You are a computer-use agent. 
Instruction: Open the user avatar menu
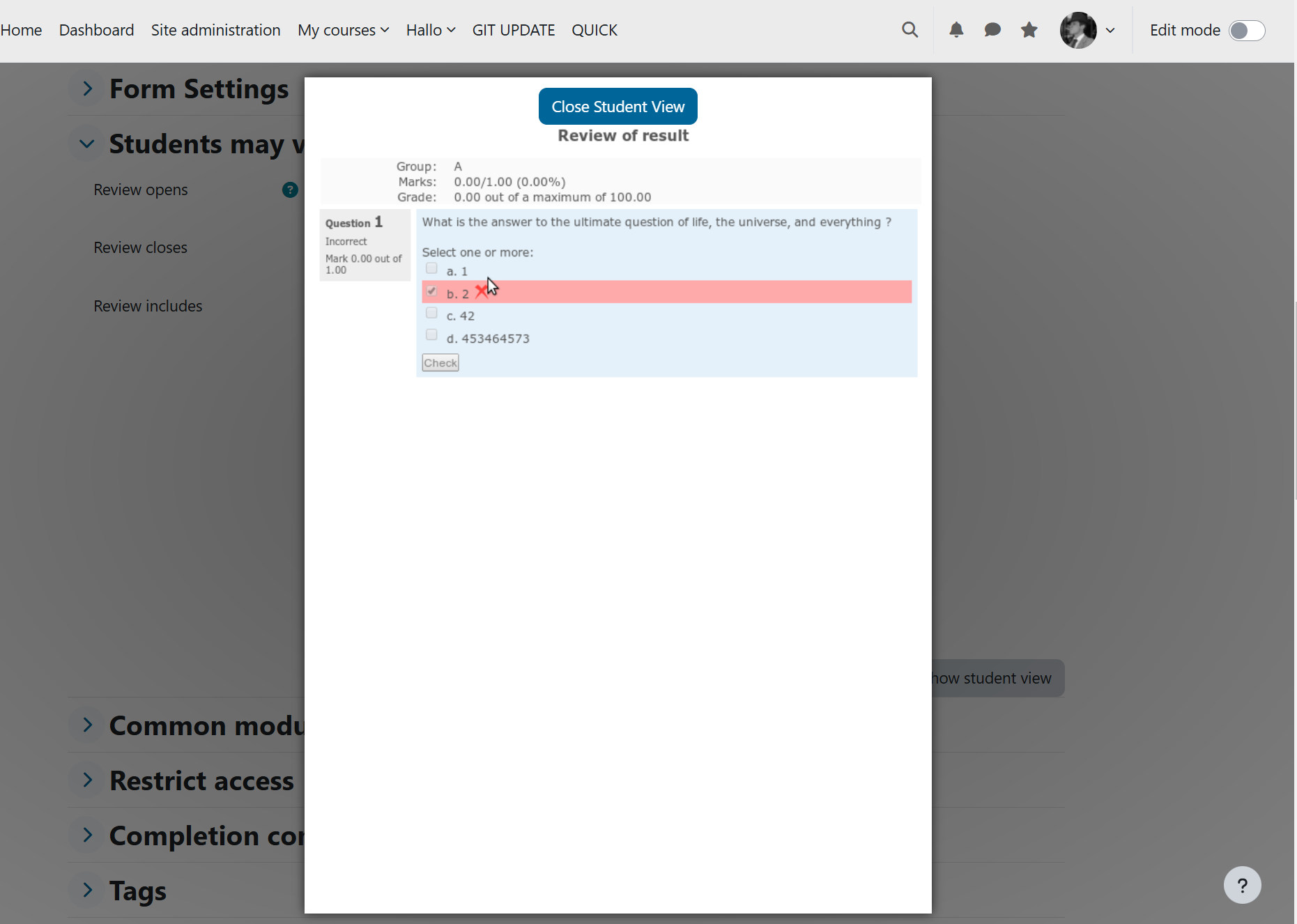[x=1078, y=30]
